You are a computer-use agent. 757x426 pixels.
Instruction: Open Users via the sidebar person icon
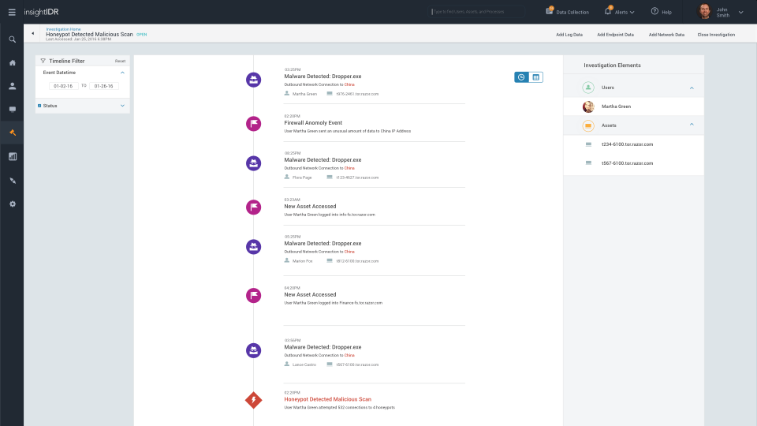[x=12, y=86]
